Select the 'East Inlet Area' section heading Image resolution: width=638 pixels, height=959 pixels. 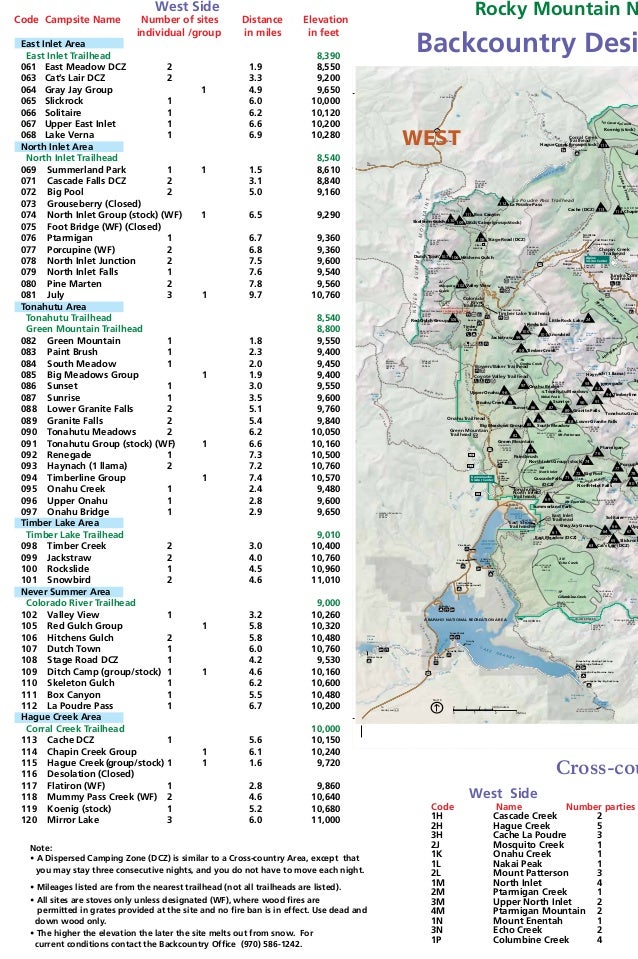point(69,43)
